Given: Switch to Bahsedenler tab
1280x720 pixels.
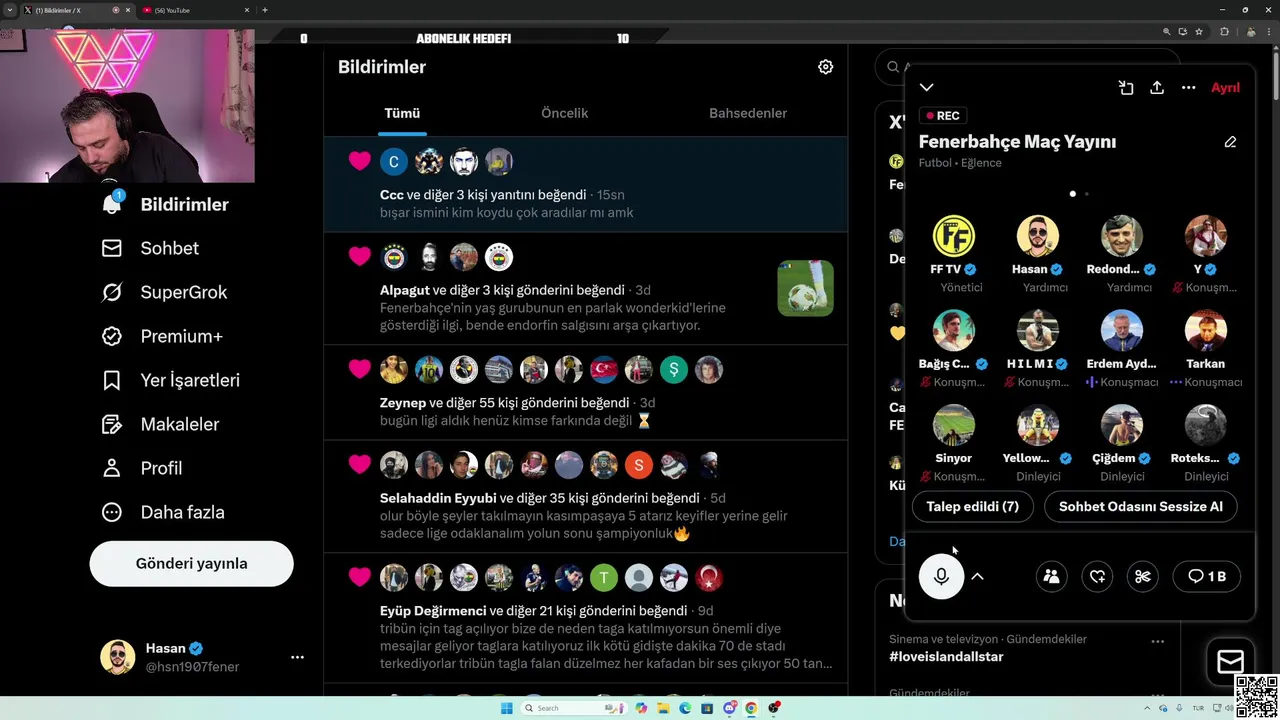Looking at the screenshot, I should click(x=748, y=113).
